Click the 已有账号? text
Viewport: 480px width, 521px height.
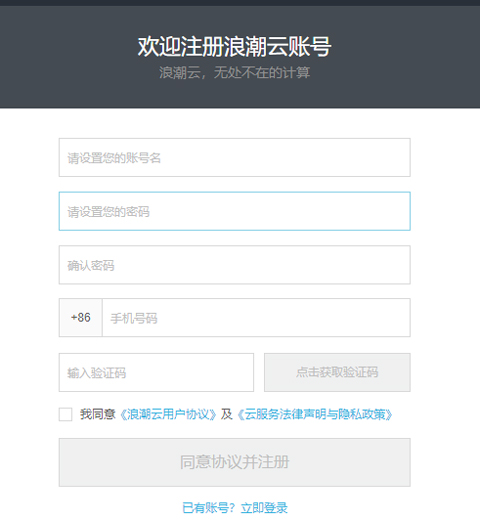pos(209,508)
